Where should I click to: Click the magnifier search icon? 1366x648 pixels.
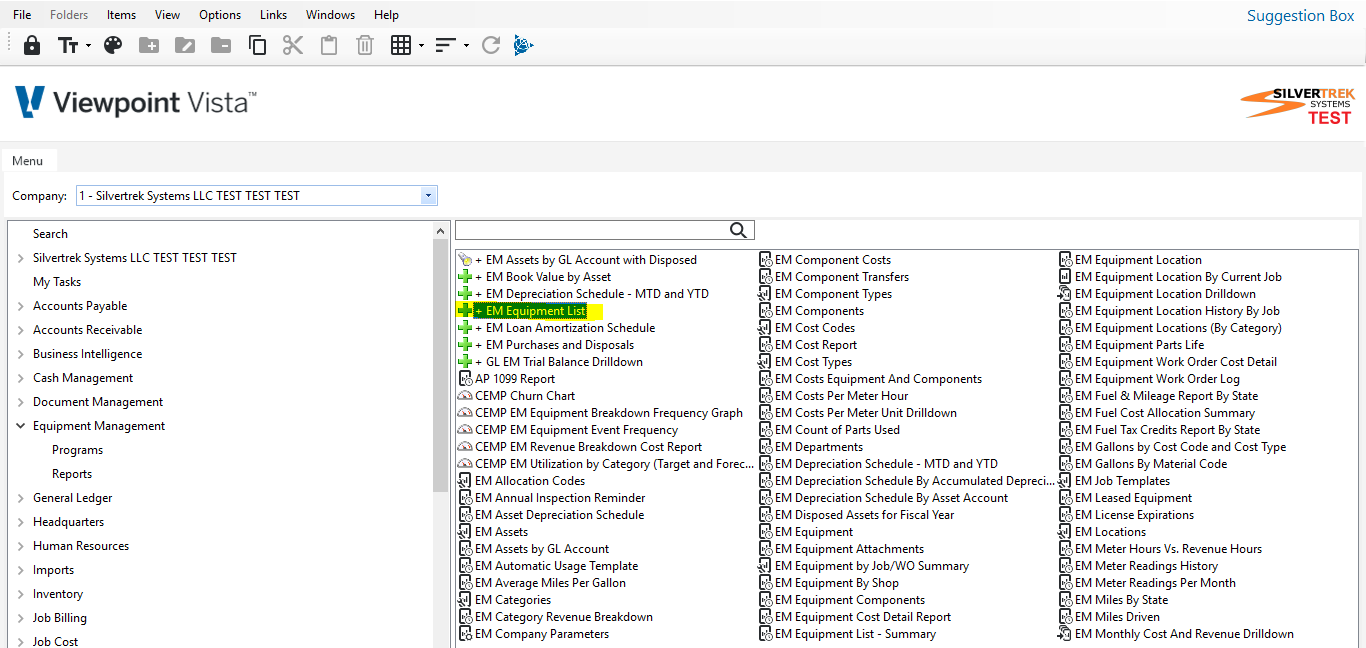tap(738, 230)
